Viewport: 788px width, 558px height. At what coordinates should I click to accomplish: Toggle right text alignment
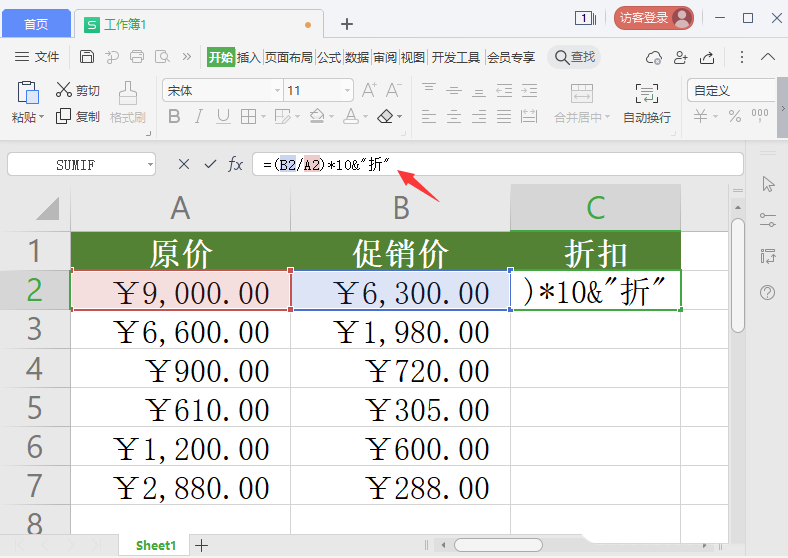pyautogui.click(x=479, y=117)
